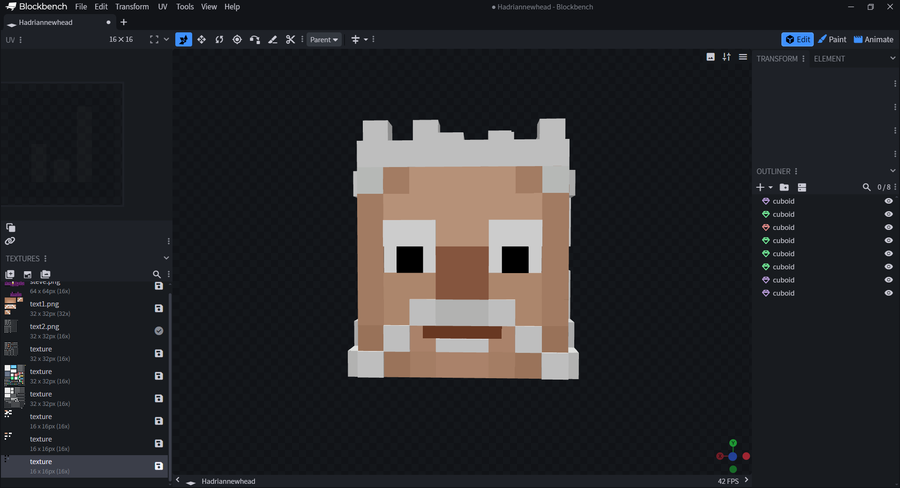Click the viewport screenshot image icon
Viewport: 900px width, 488px height.
coord(711,57)
